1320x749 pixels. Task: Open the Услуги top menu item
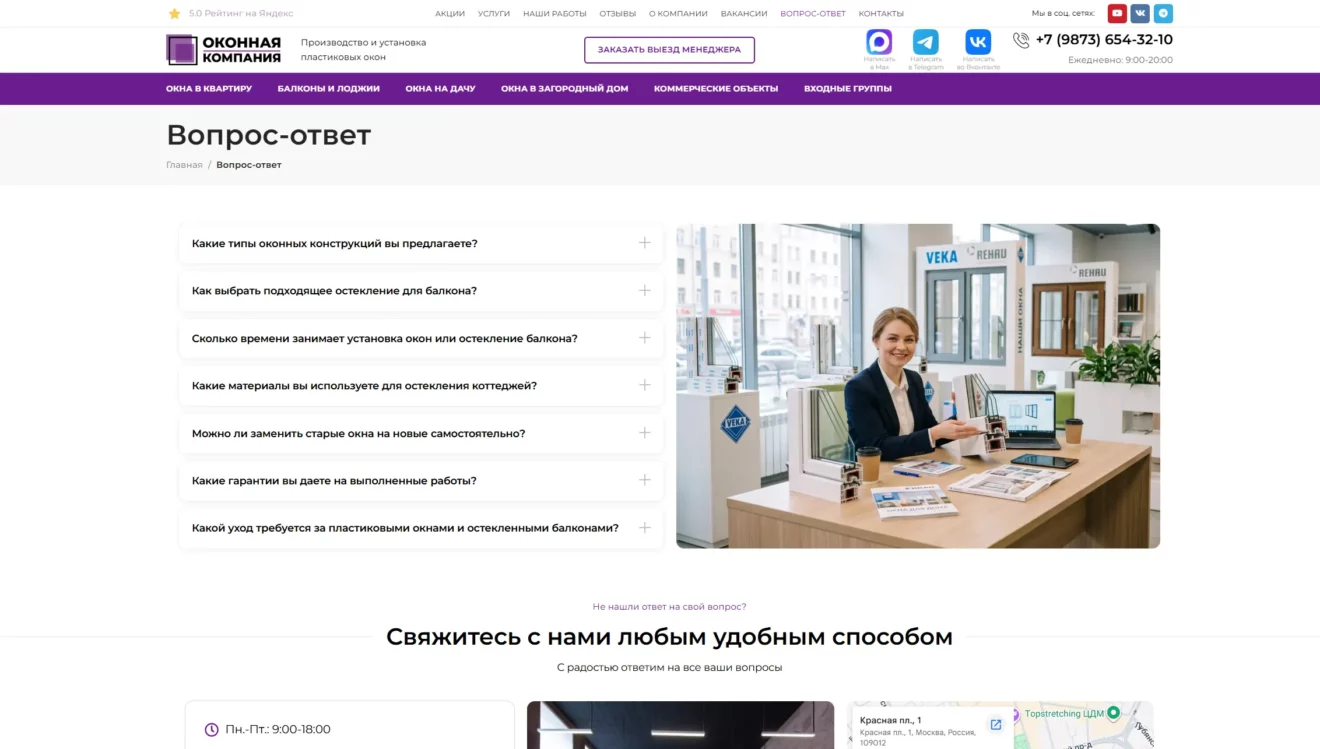(494, 14)
